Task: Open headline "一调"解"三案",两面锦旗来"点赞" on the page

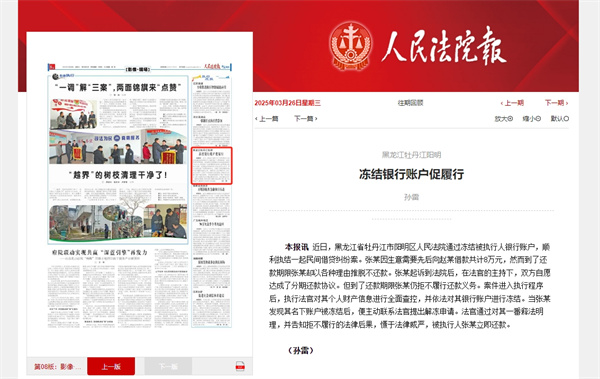Action: click(x=117, y=88)
